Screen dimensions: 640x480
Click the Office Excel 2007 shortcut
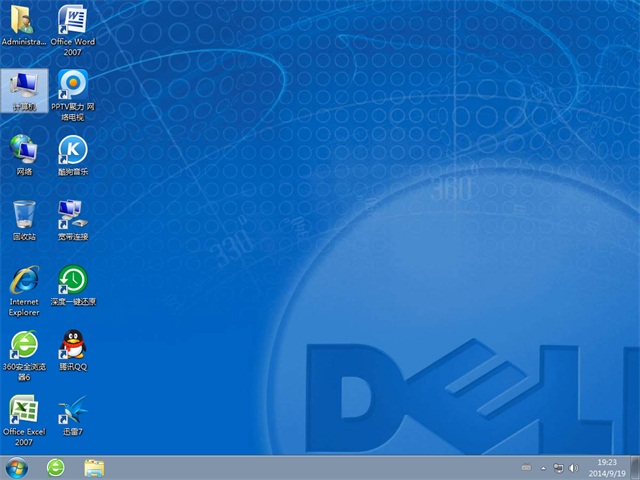[24, 410]
